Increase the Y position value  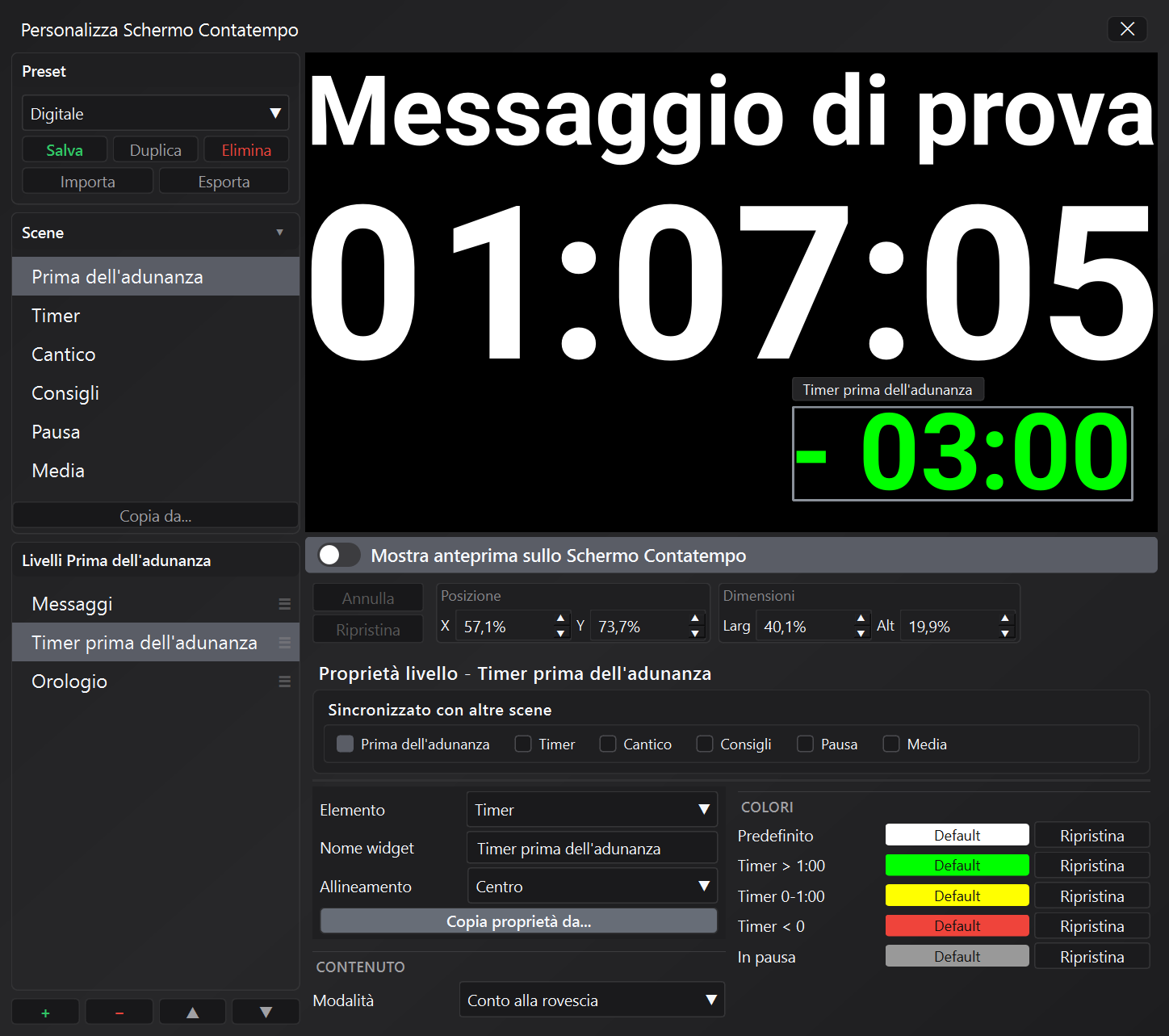[x=695, y=619]
